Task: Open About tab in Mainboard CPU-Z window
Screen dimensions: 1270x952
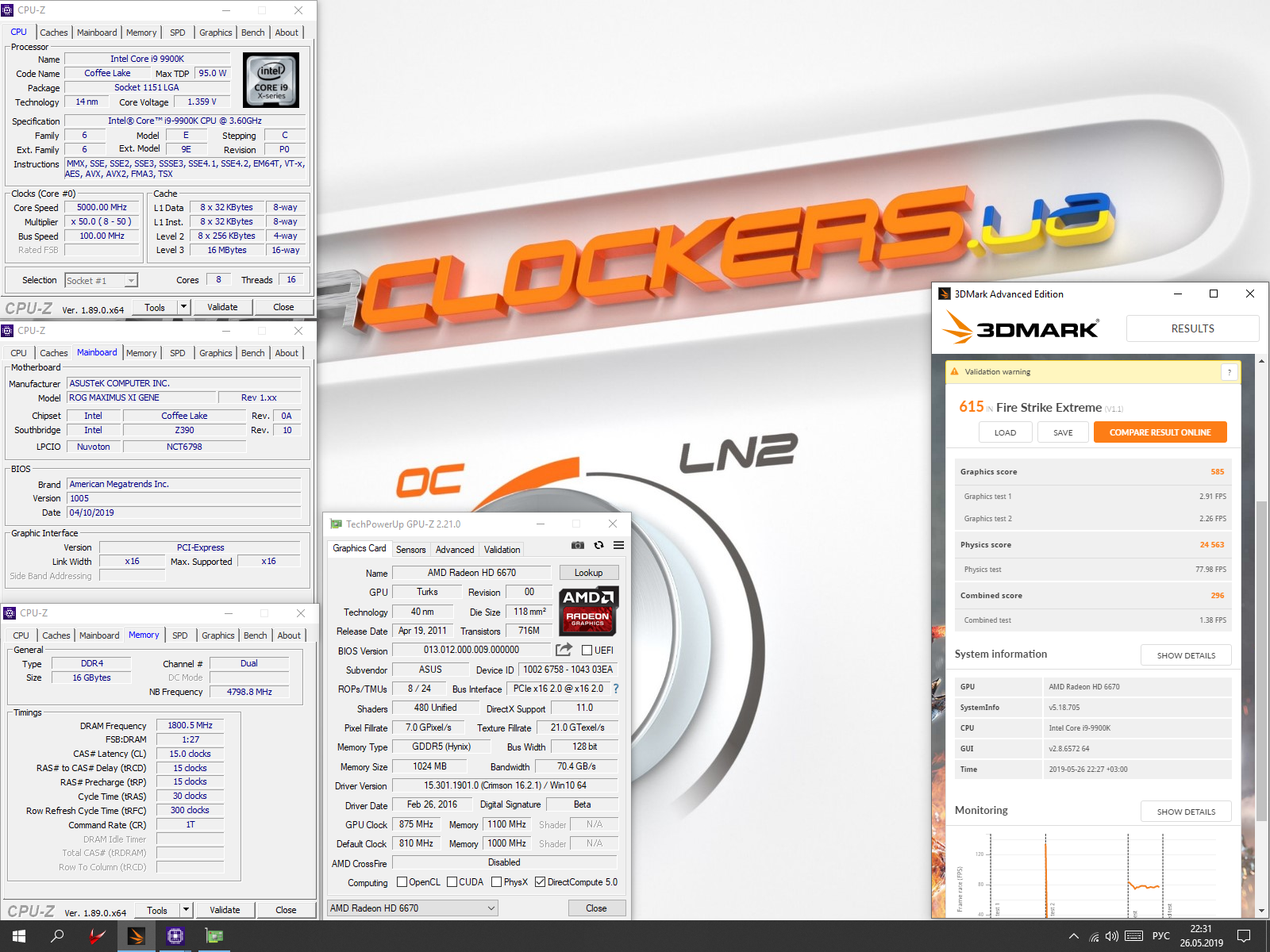Action: click(x=287, y=353)
